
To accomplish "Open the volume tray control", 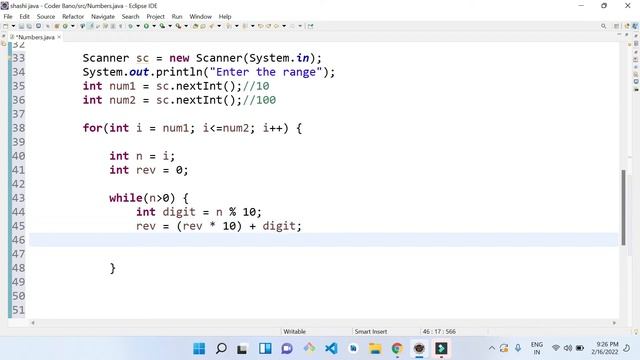I will tap(568, 348).
